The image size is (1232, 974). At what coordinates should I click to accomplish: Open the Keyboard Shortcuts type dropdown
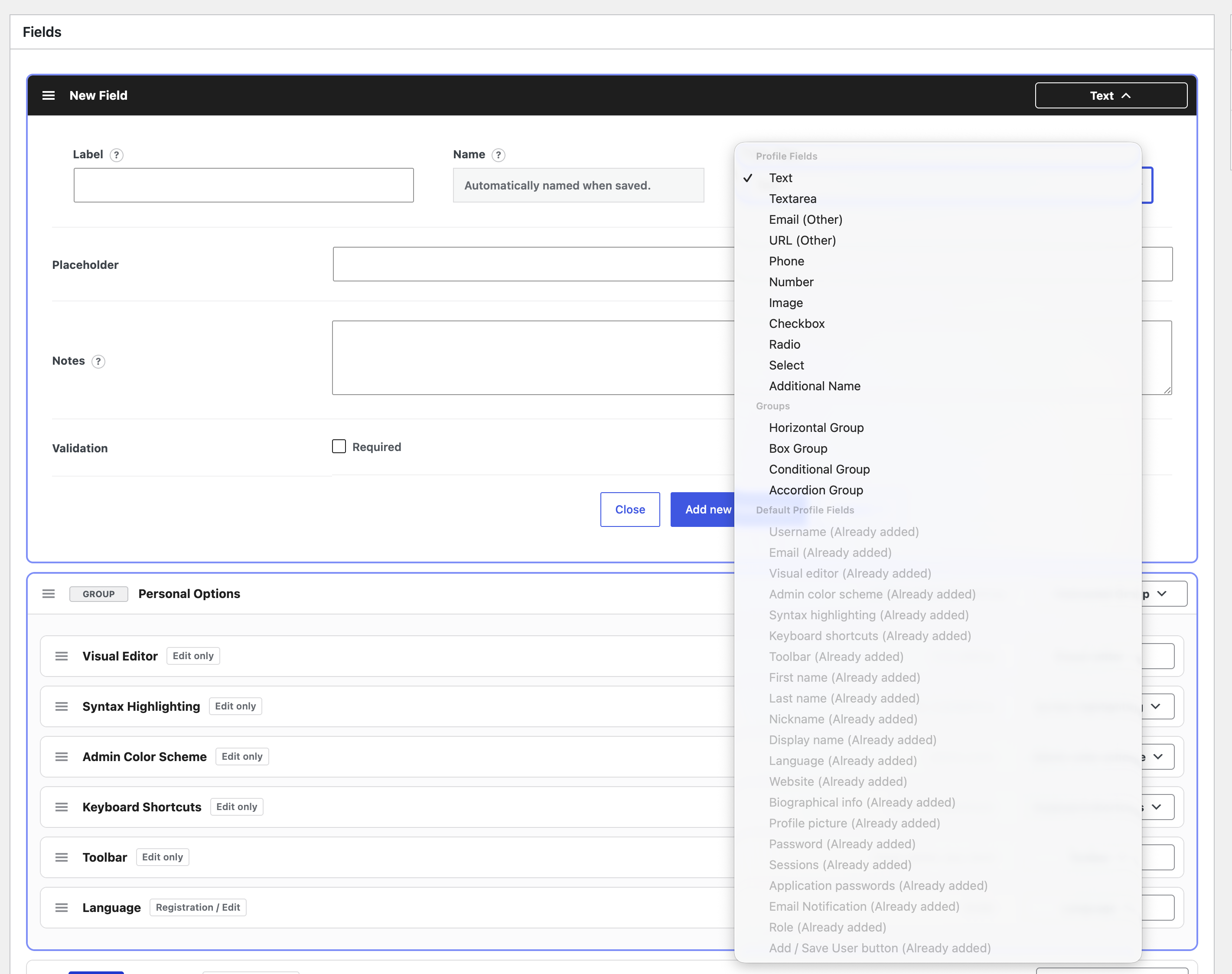point(1157,807)
